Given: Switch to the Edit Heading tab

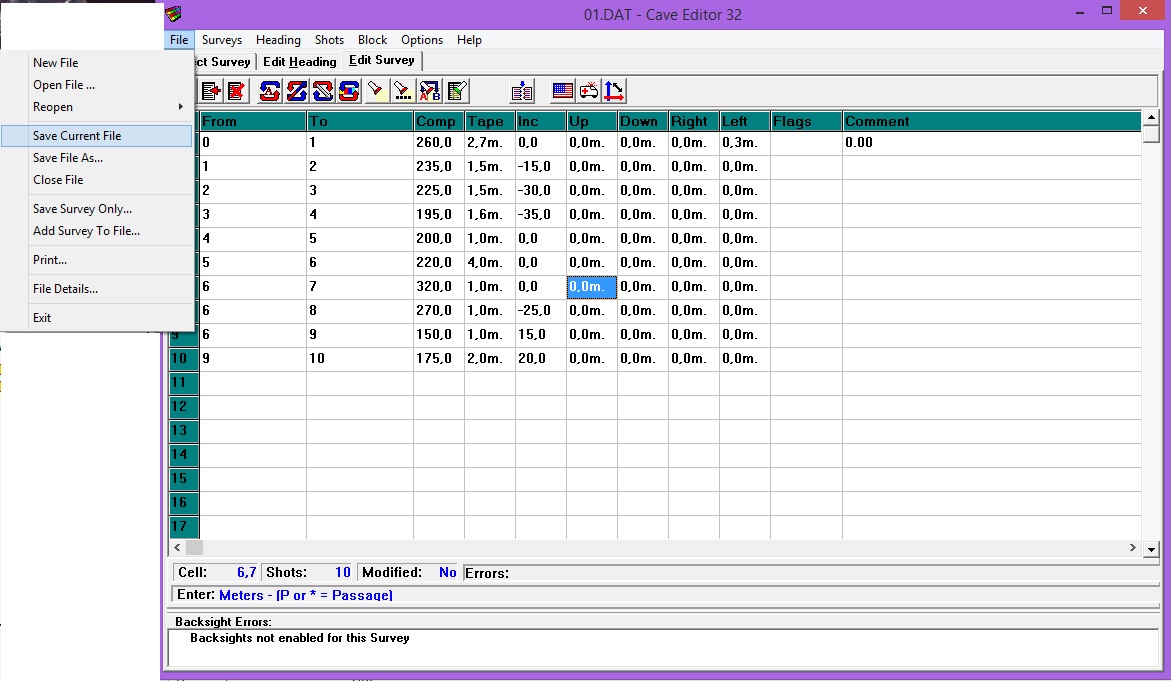Looking at the screenshot, I should tap(299, 62).
